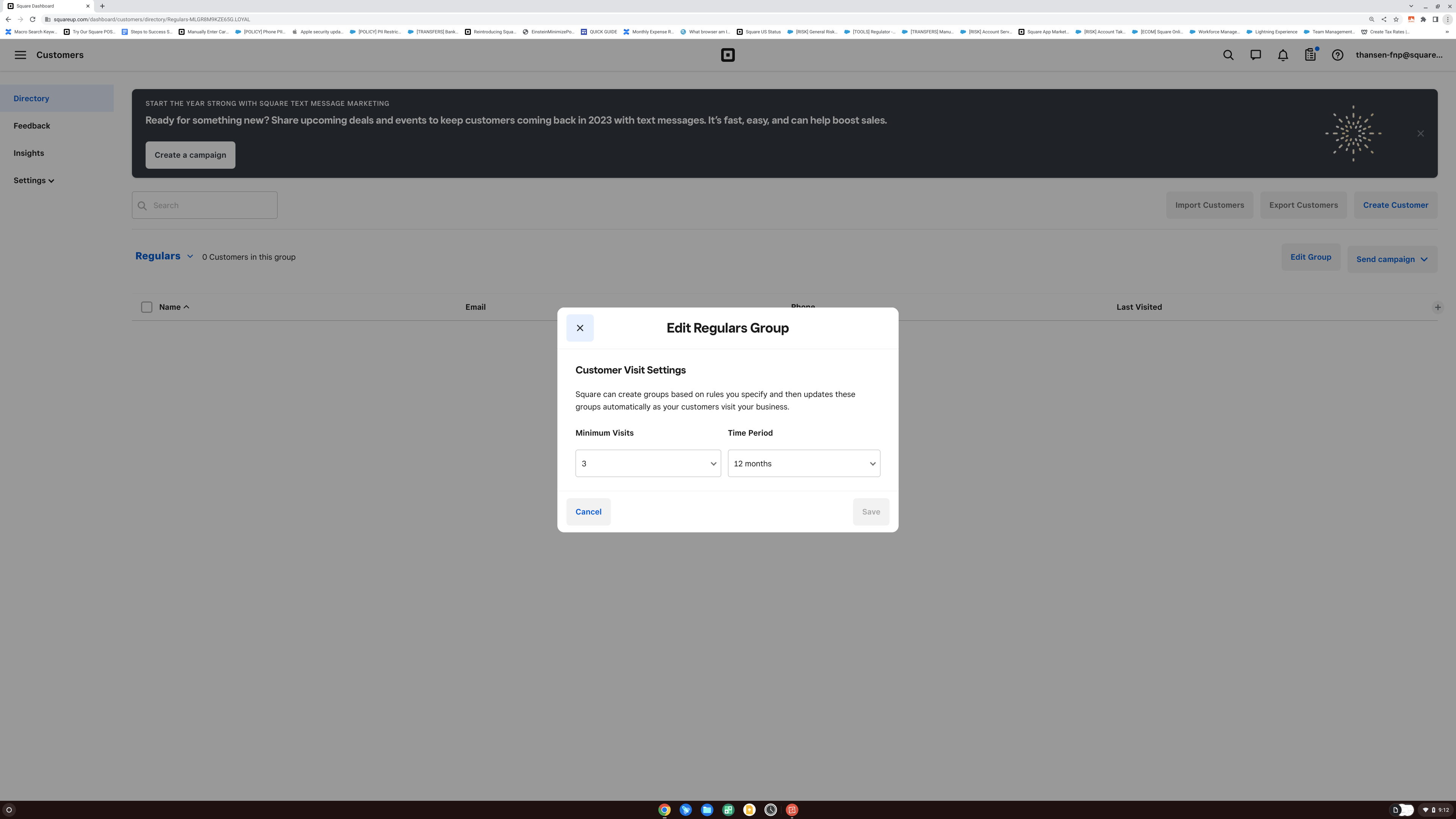Viewport: 1456px width, 819px height.
Task: Open the help question mark icon
Action: pos(1337,55)
